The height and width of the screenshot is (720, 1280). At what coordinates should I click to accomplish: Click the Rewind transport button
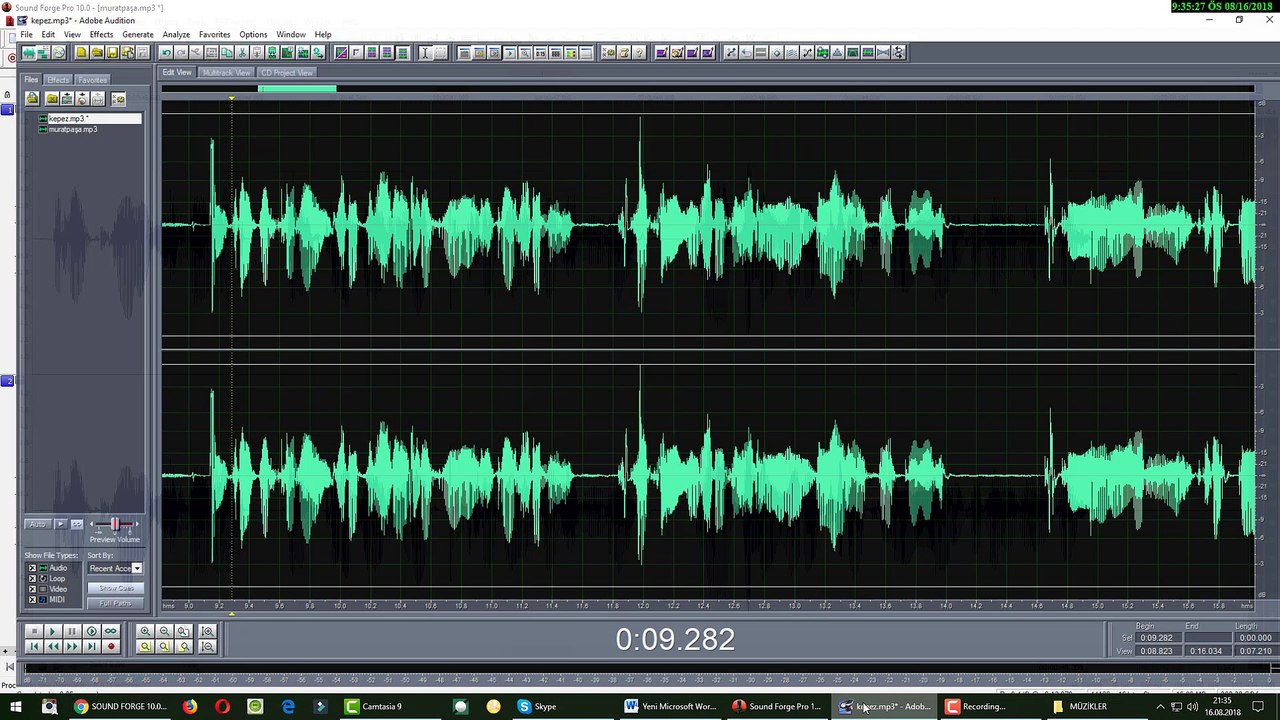pos(53,646)
